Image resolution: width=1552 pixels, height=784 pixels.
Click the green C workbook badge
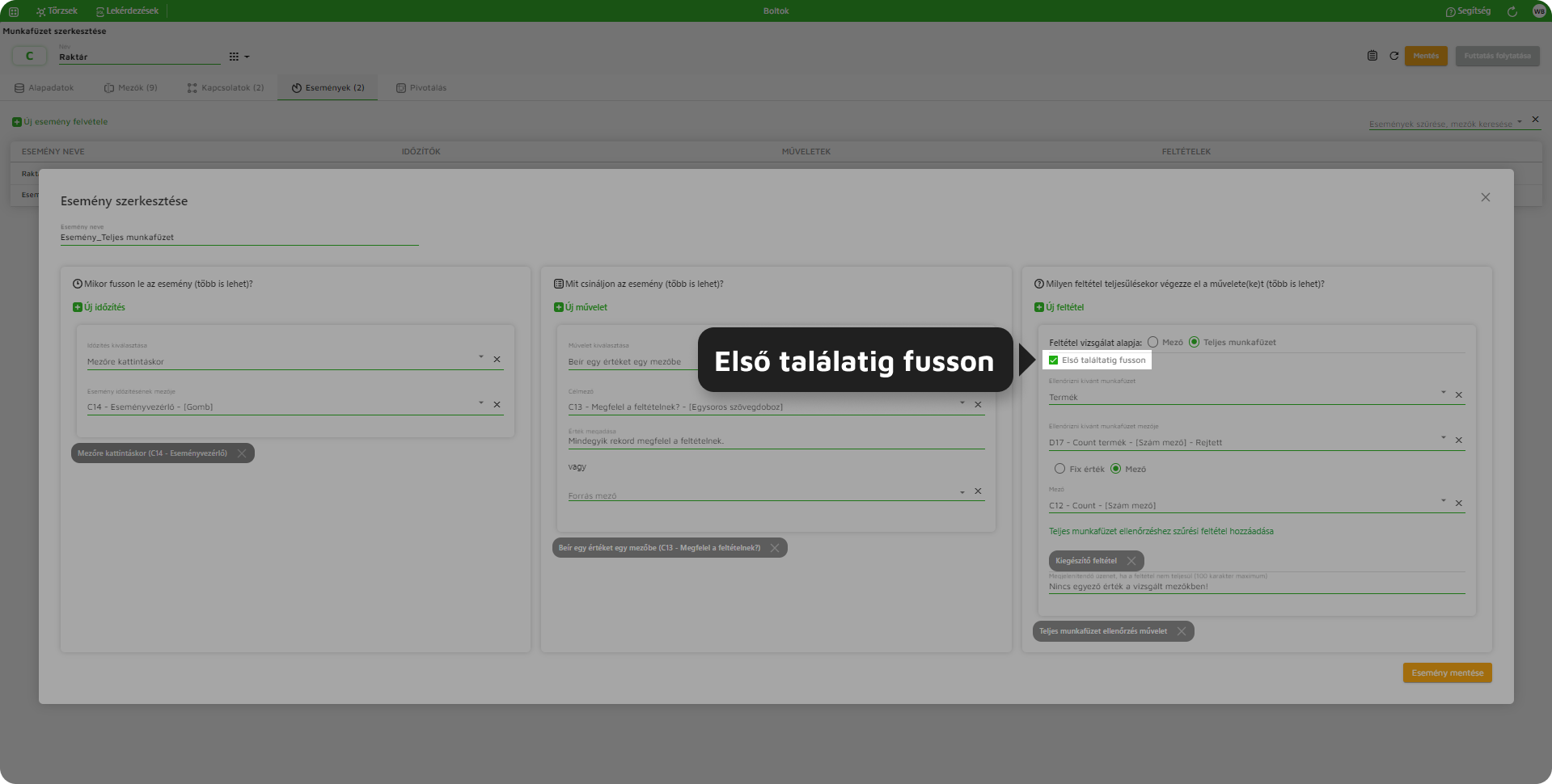(x=29, y=56)
